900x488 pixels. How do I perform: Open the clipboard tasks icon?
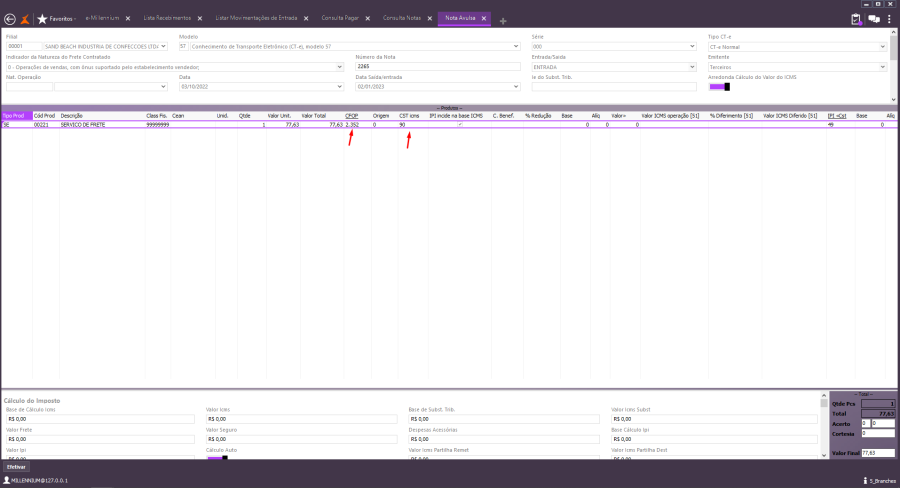(856, 19)
